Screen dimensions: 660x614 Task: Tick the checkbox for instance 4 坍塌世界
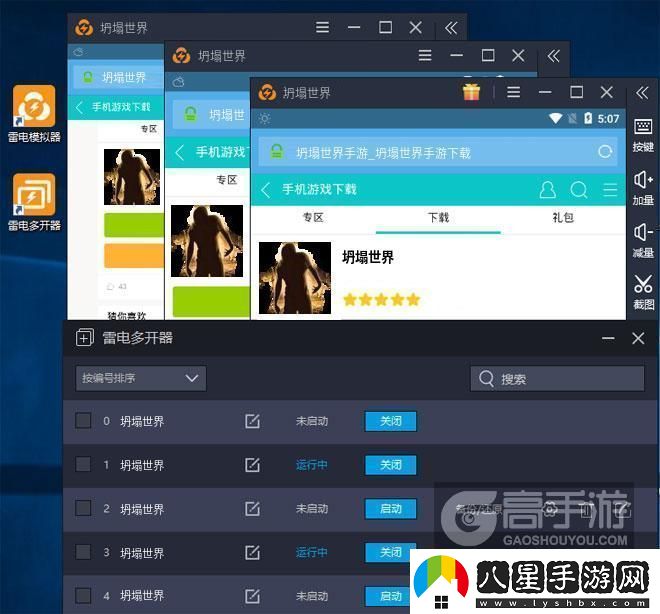[x=83, y=595]
